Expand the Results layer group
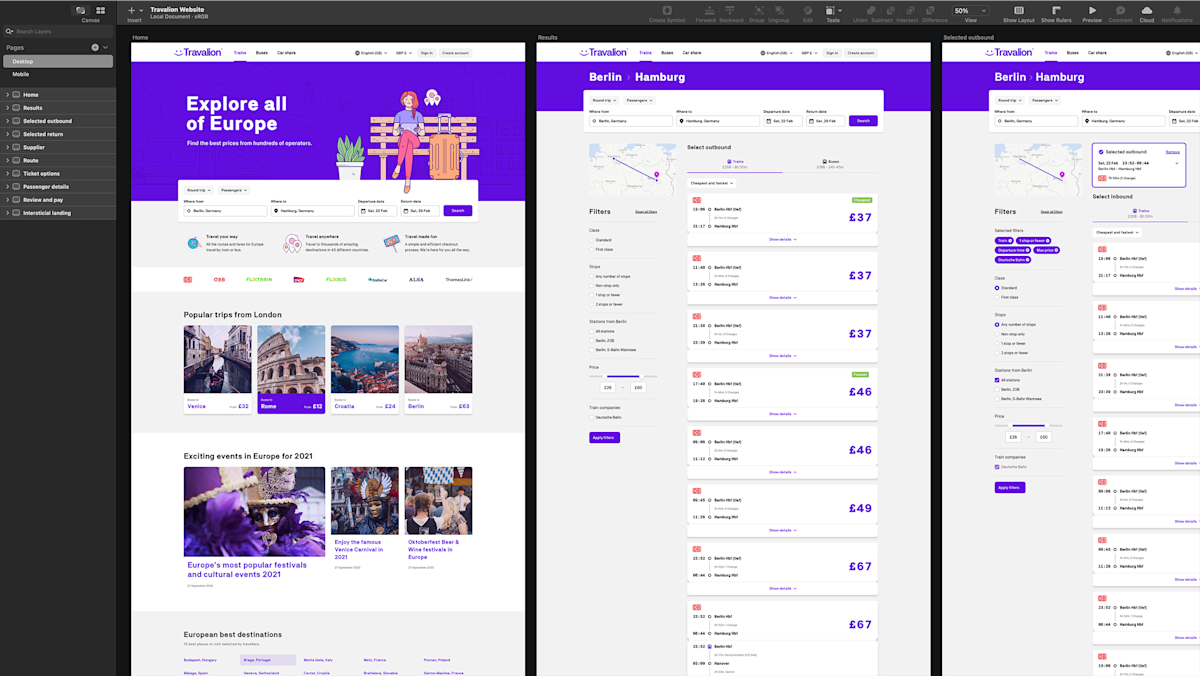Image resolution: width=1200 pixels, height=676 pixels. click(7, 108)
